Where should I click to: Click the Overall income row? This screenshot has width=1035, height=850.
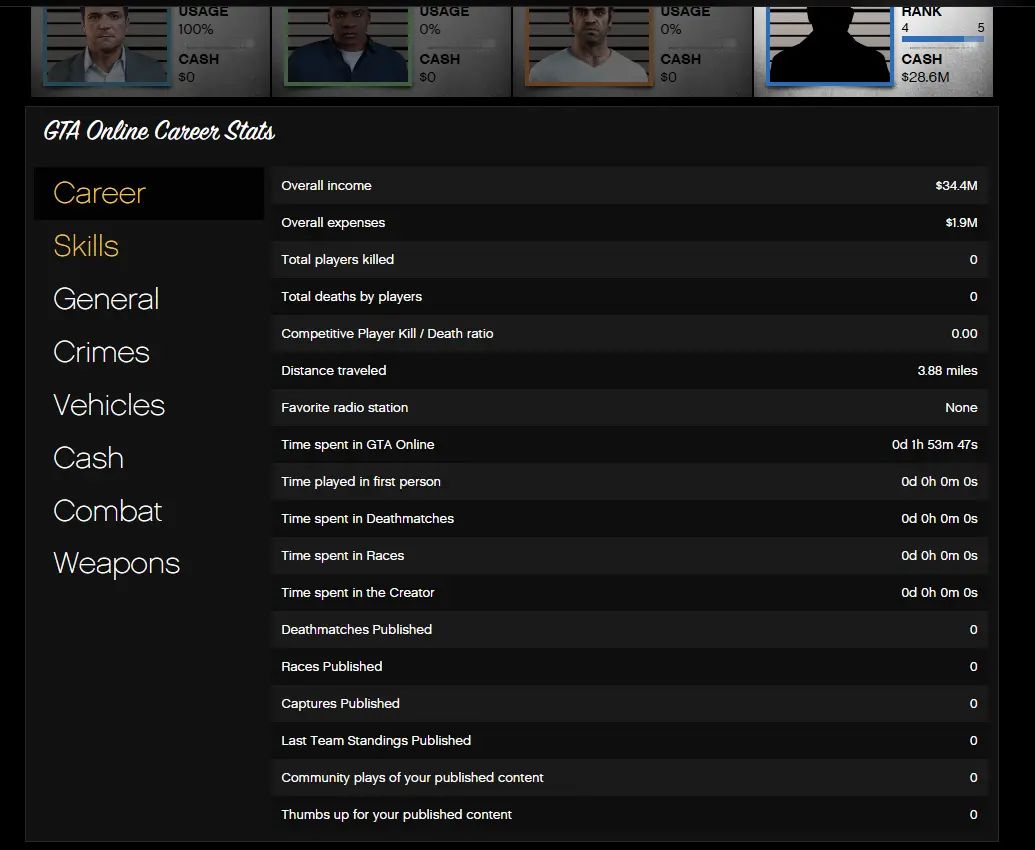(x=630, y=185)
